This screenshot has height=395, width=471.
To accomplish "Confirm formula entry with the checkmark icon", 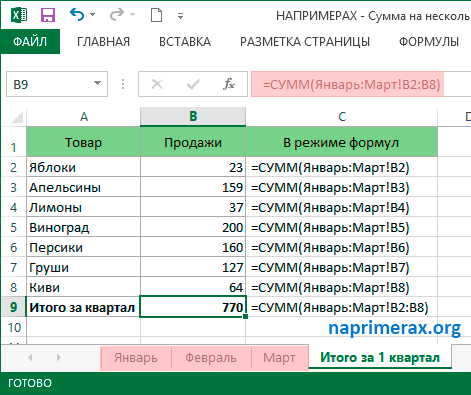I will 193,84.
